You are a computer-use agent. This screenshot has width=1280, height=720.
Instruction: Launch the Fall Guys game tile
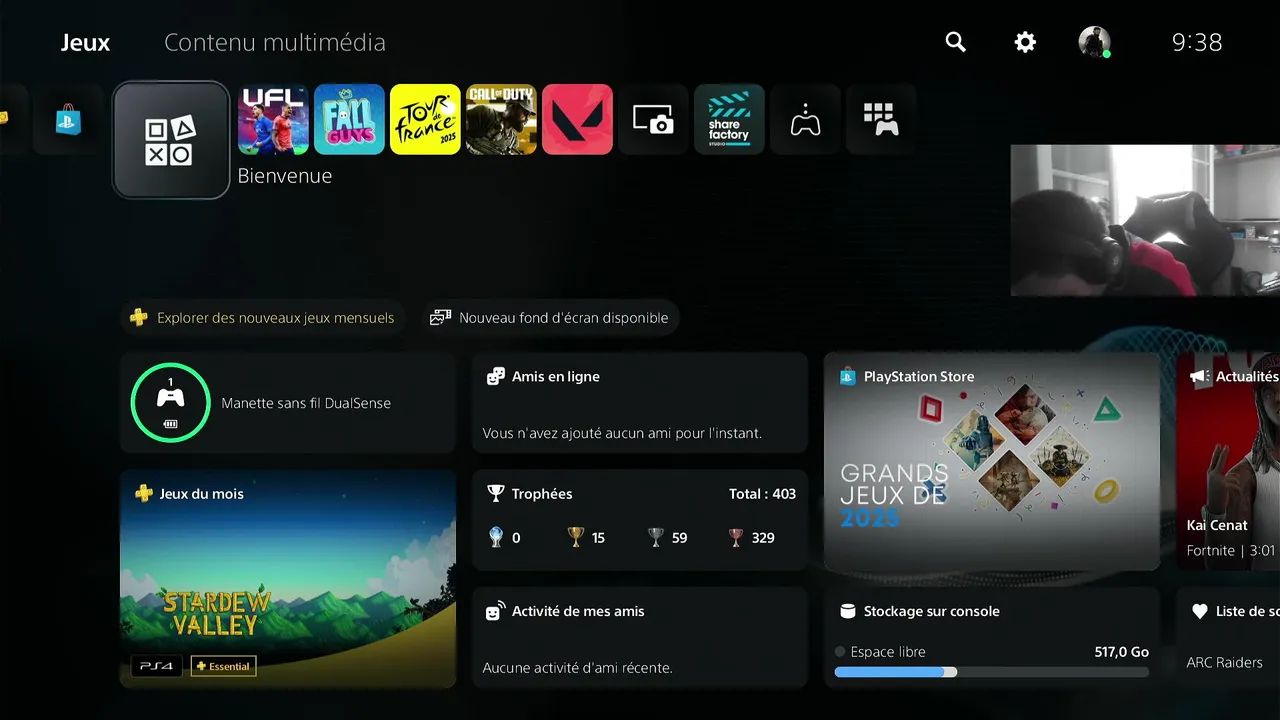(x=349, y=120)
